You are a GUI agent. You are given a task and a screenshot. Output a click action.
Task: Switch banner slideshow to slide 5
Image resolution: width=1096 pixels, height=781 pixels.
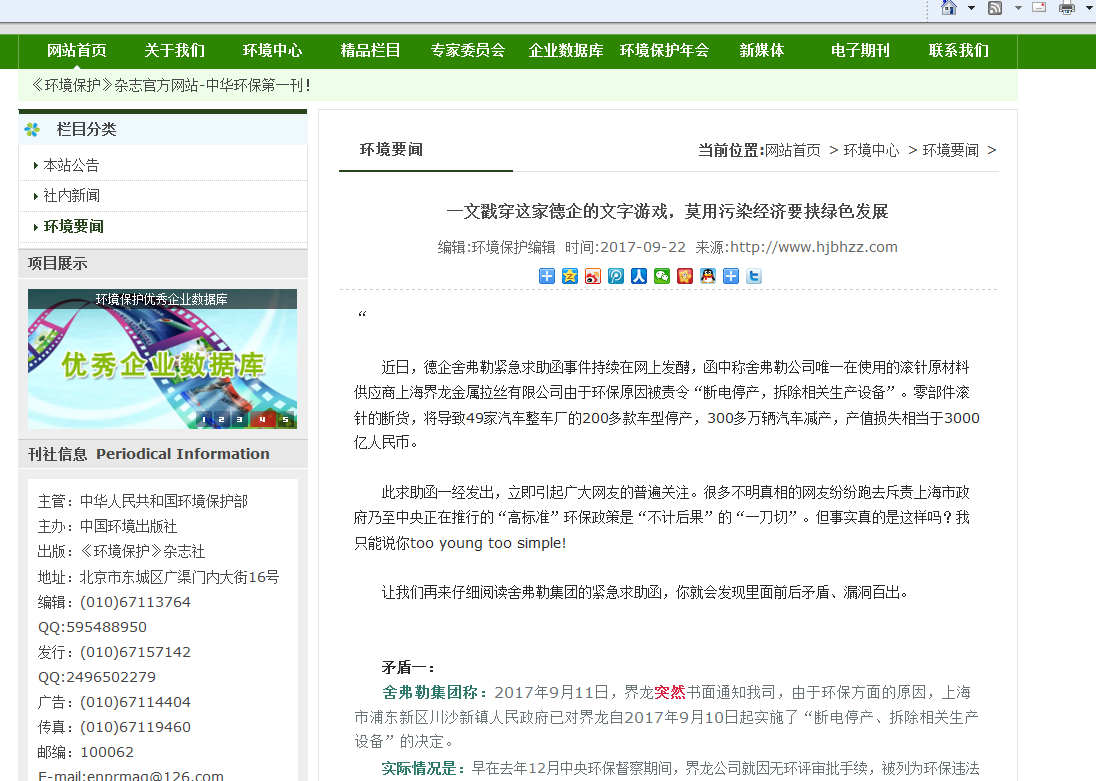click(285, 419)
